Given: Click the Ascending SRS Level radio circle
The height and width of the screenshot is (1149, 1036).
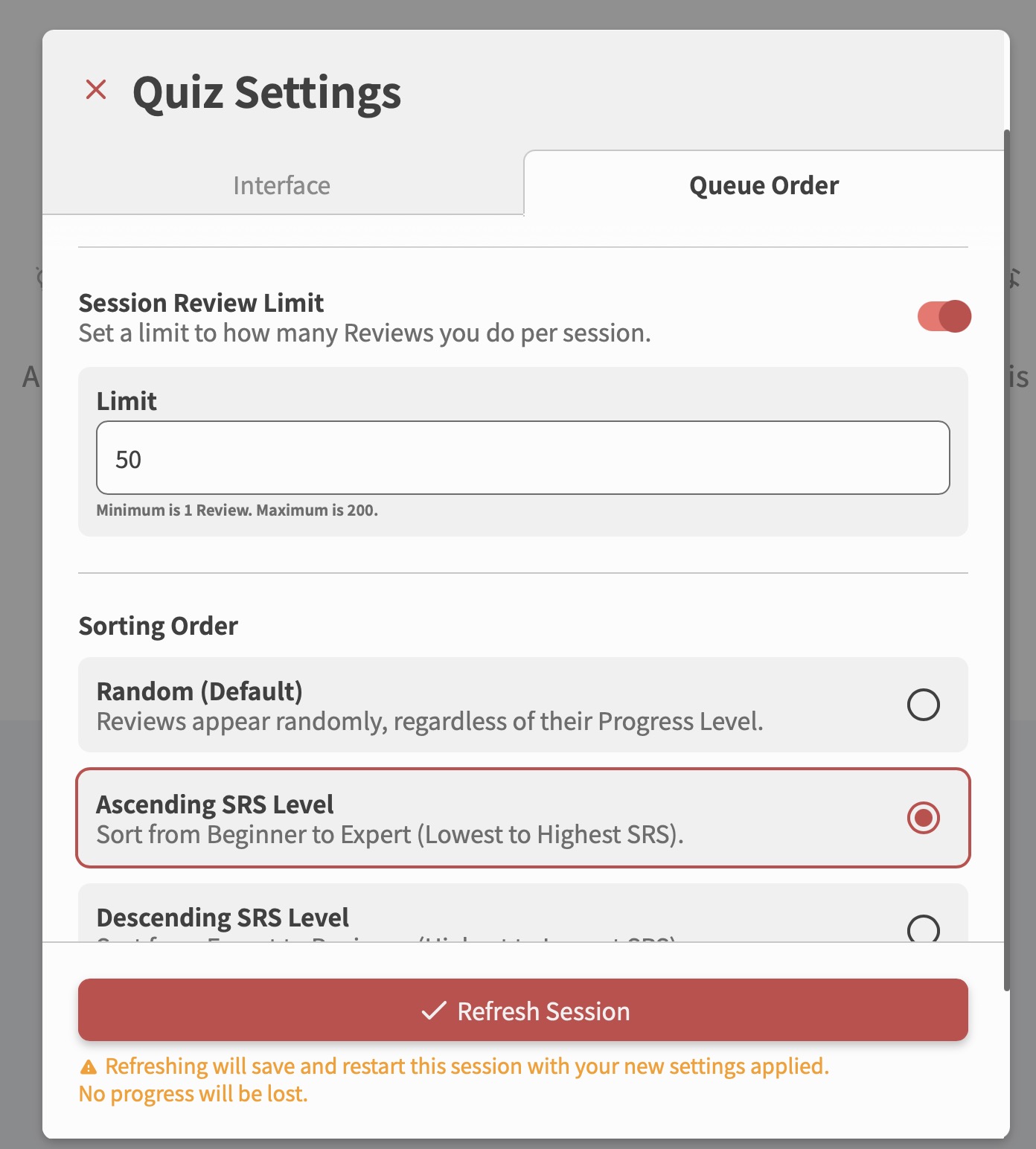Looking at the screenshot, I should [x=923, y=818].
